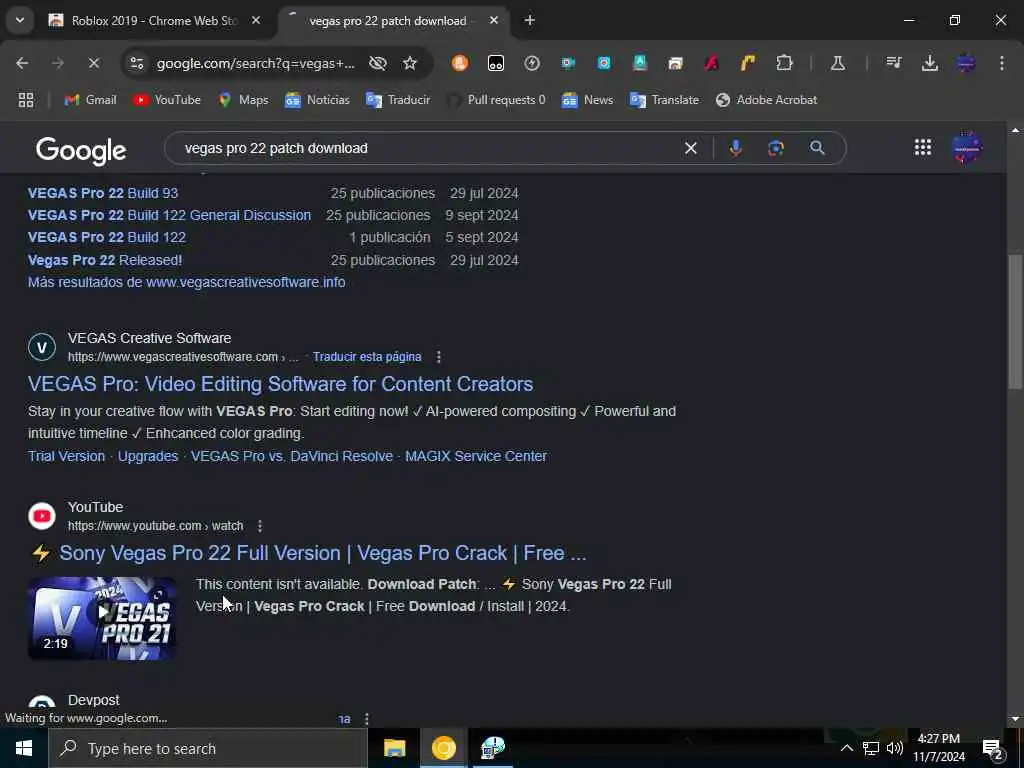
Task: Open VEGAS Pro: Video Editing Software result
Action: pyautogui.click(x=280, y=384)
